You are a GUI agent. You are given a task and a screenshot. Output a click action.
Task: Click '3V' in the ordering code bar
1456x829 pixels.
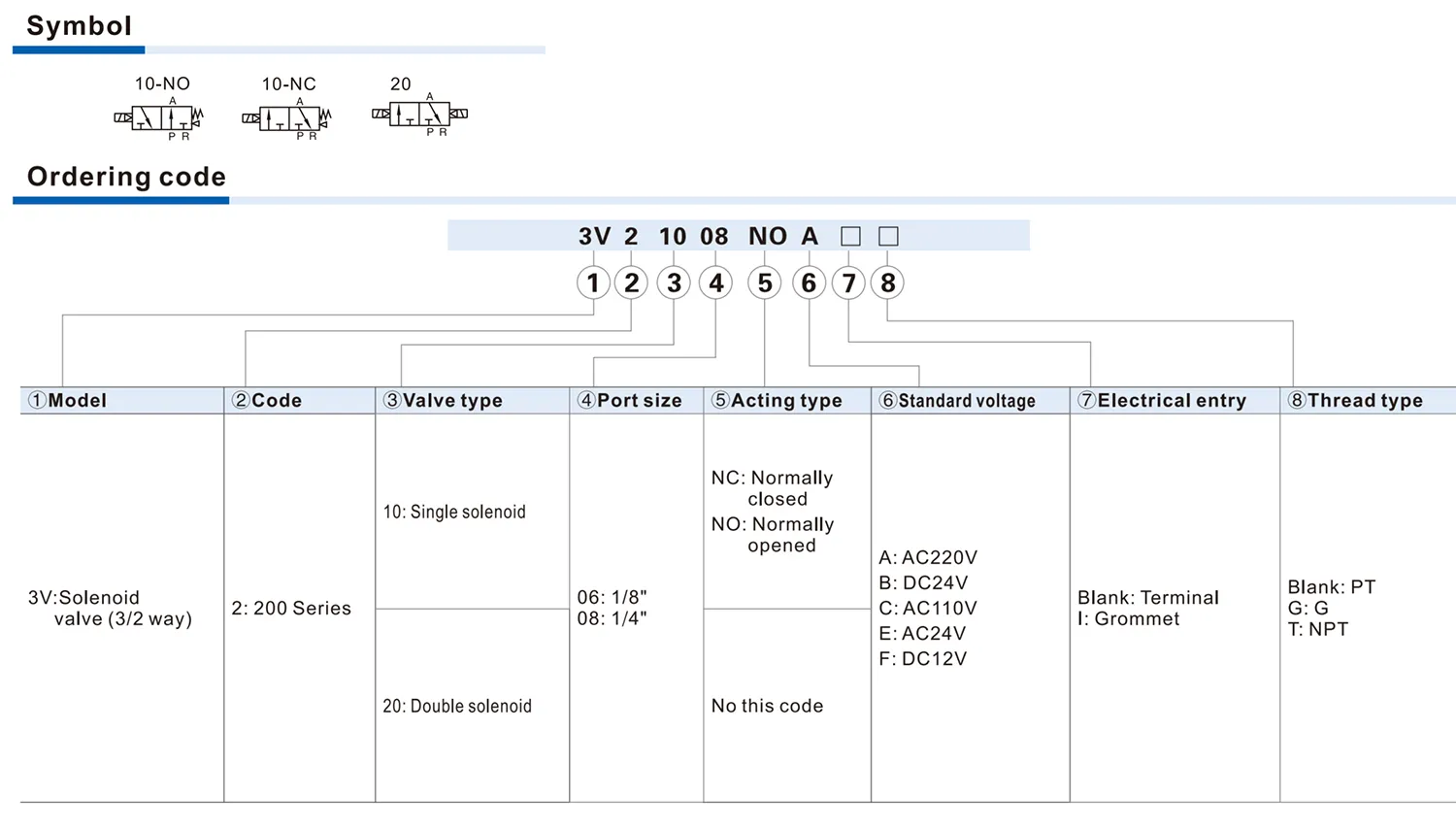pyautogui.click(x=595, y=236)
